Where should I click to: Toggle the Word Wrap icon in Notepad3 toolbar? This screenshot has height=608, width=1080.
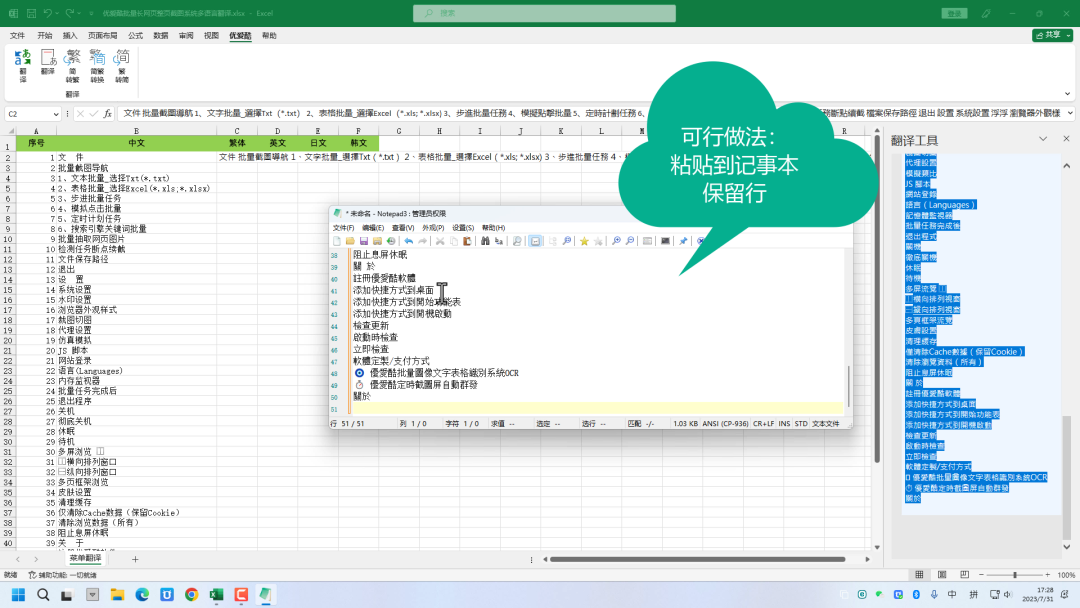[535, 241]
